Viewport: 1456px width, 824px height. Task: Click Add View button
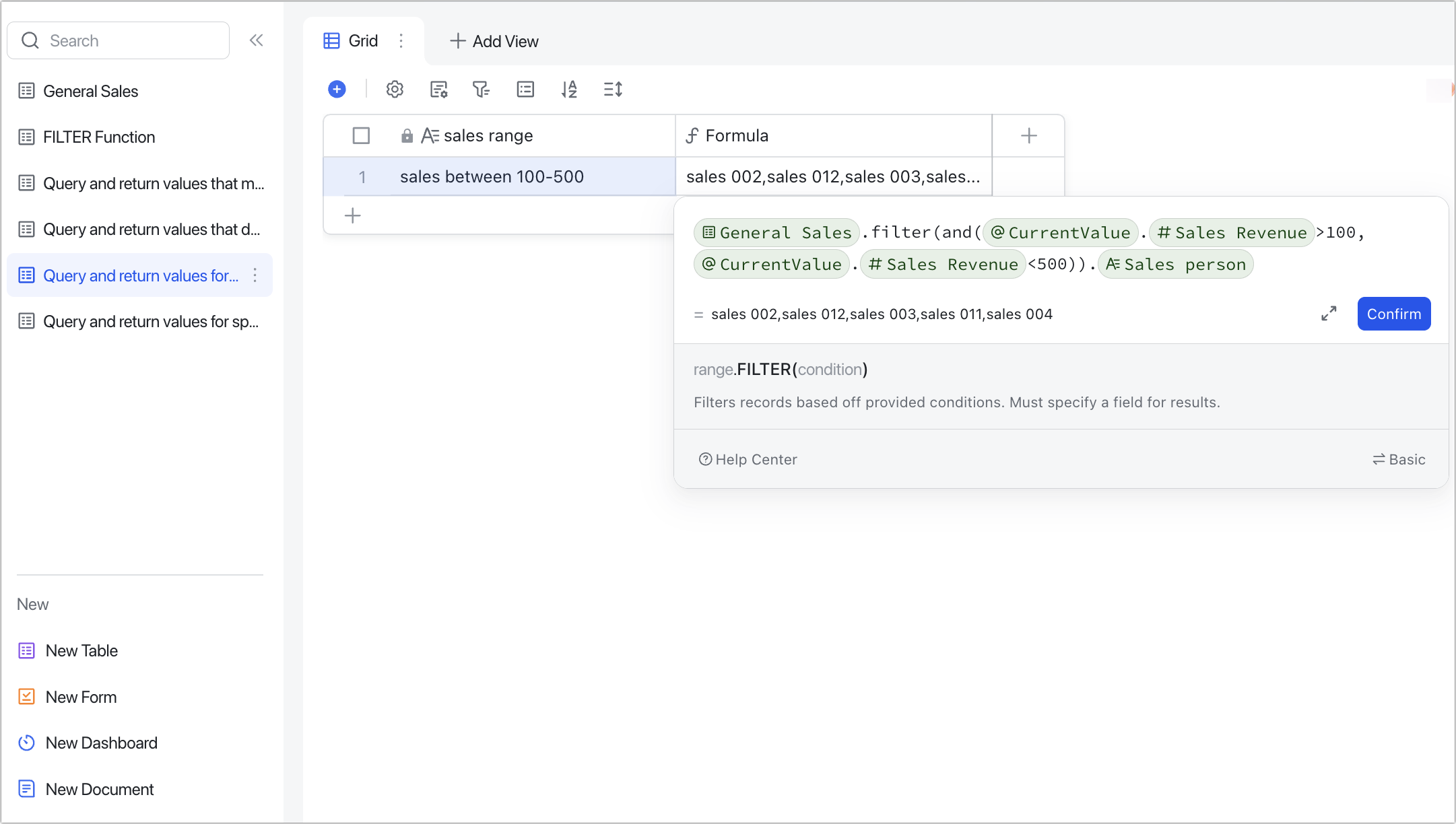tap(494, 41)
